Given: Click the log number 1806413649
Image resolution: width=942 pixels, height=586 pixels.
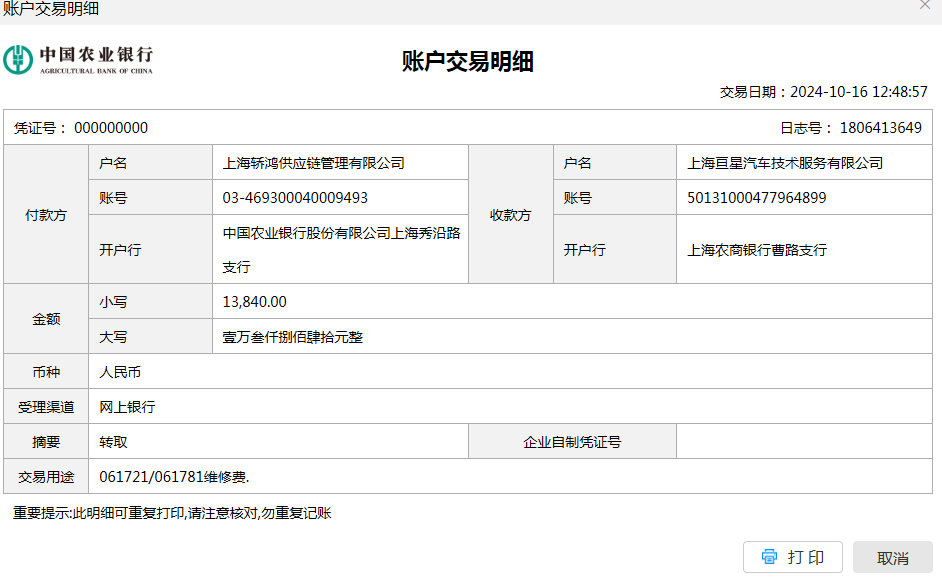Looking at the screenshot, I should coord(880,128).
